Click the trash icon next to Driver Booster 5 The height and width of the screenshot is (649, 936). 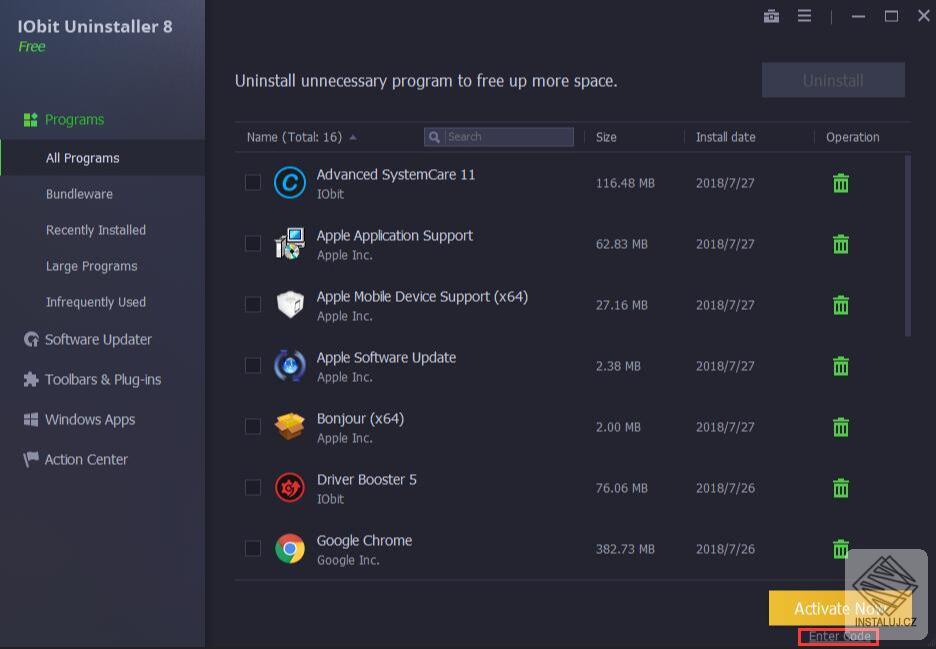(x=840, y=487)
